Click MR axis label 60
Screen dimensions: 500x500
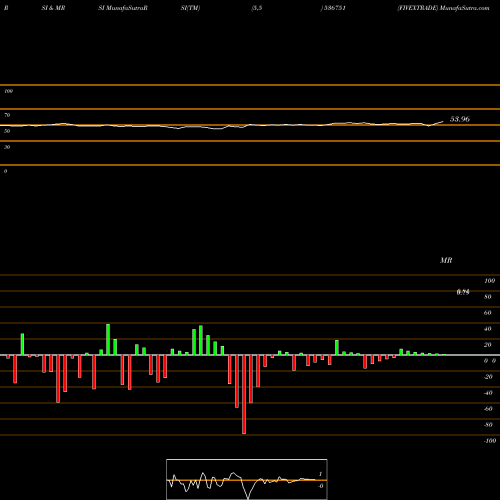click(488, 313)
